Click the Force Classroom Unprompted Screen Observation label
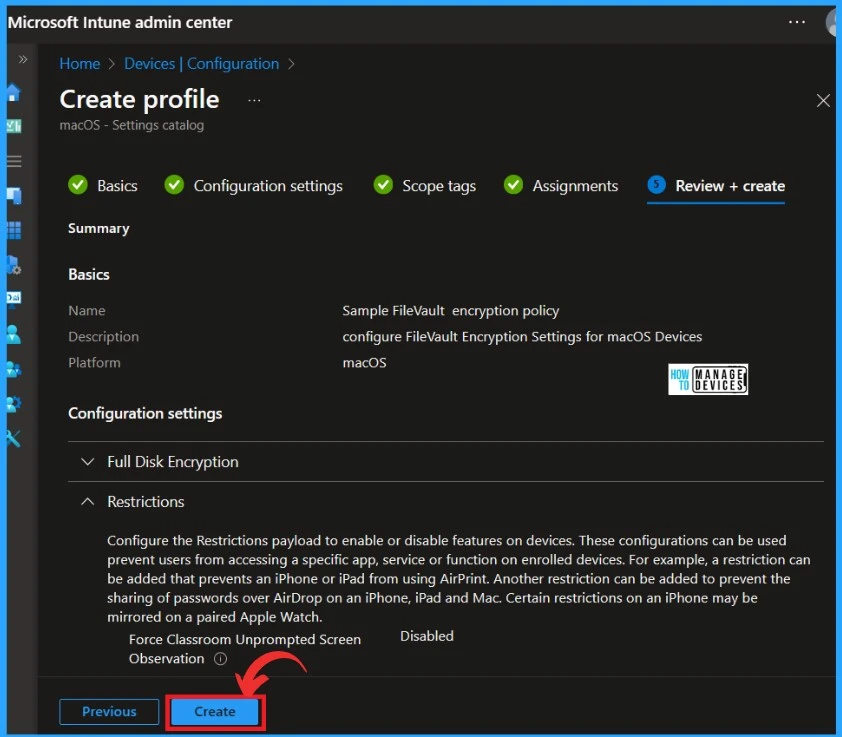Screen dimensions: 842x737 [244, 649]
